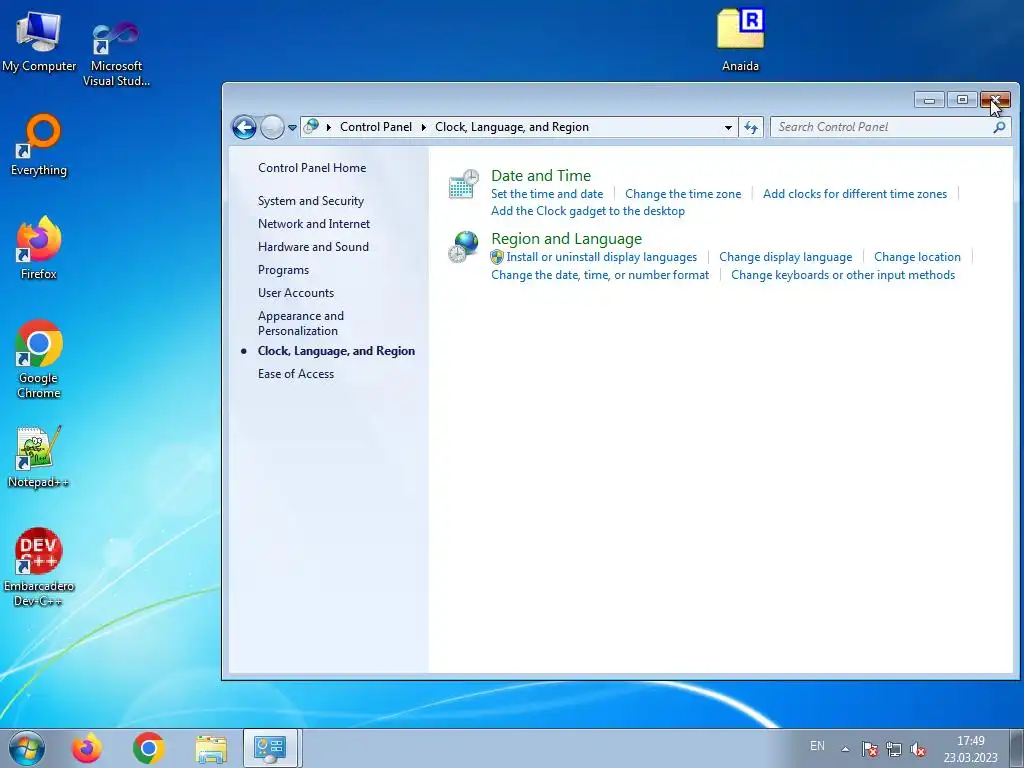Go to System and Security
The image size is (1024, 768).
311,201
